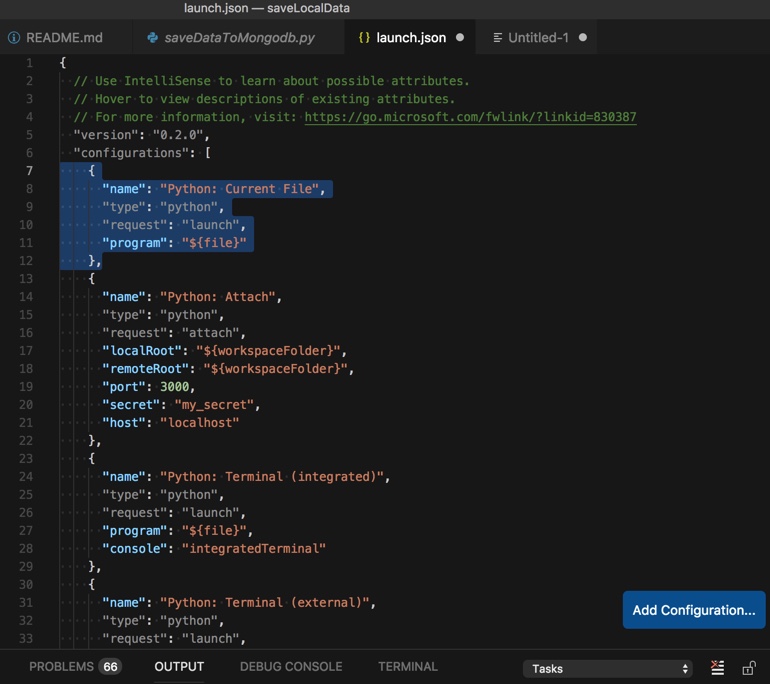Switch to the README.md tab
This screenshot has height=684, width=770.
coord(64,38)
